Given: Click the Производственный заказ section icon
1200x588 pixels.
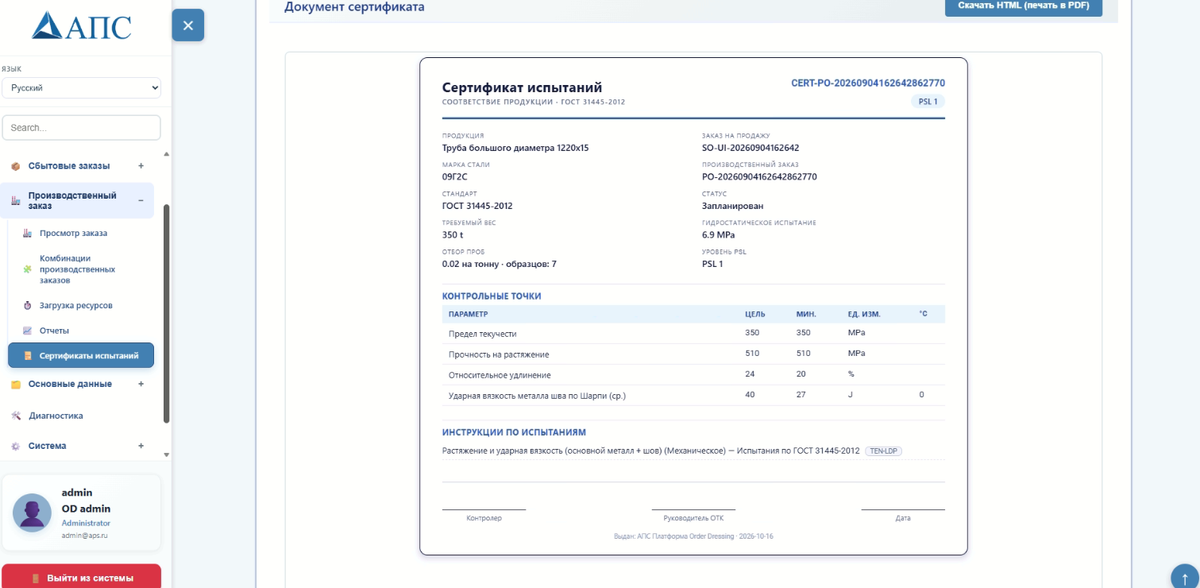Looking at the screenshot, I should point(15,201).
